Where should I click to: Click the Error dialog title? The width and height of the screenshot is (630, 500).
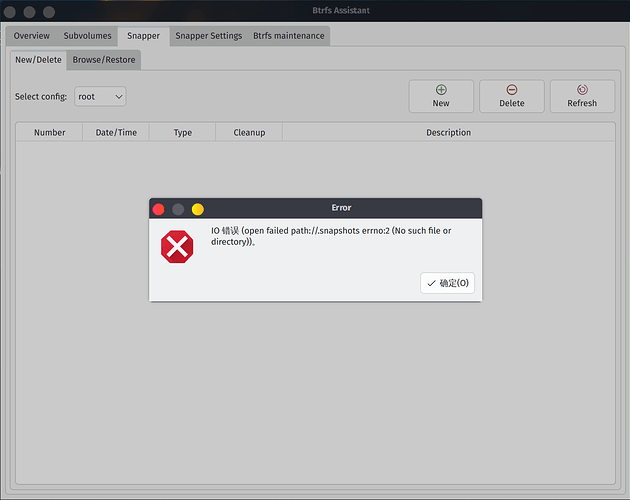341,208
